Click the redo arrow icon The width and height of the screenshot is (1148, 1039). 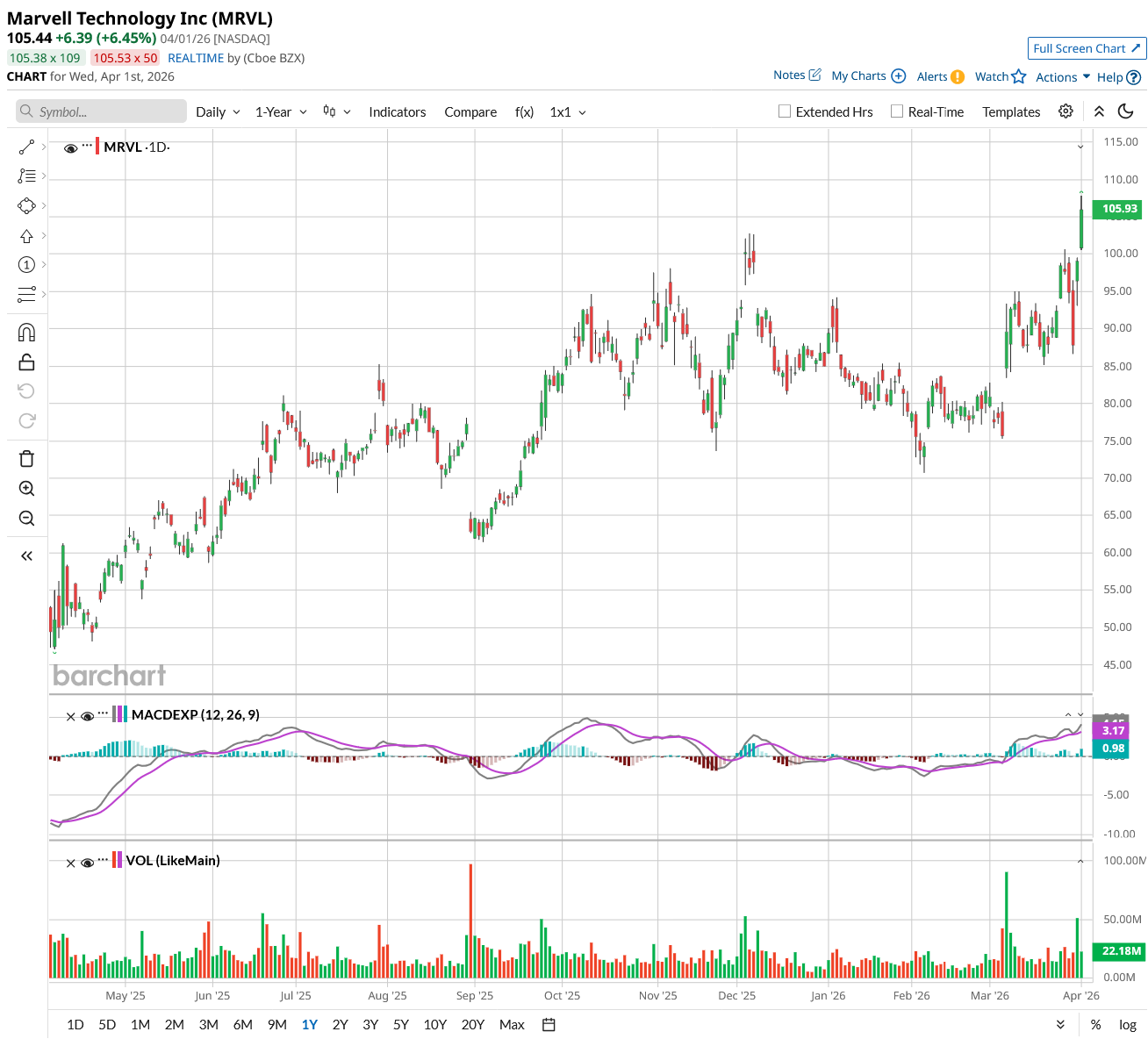[26, 420]
